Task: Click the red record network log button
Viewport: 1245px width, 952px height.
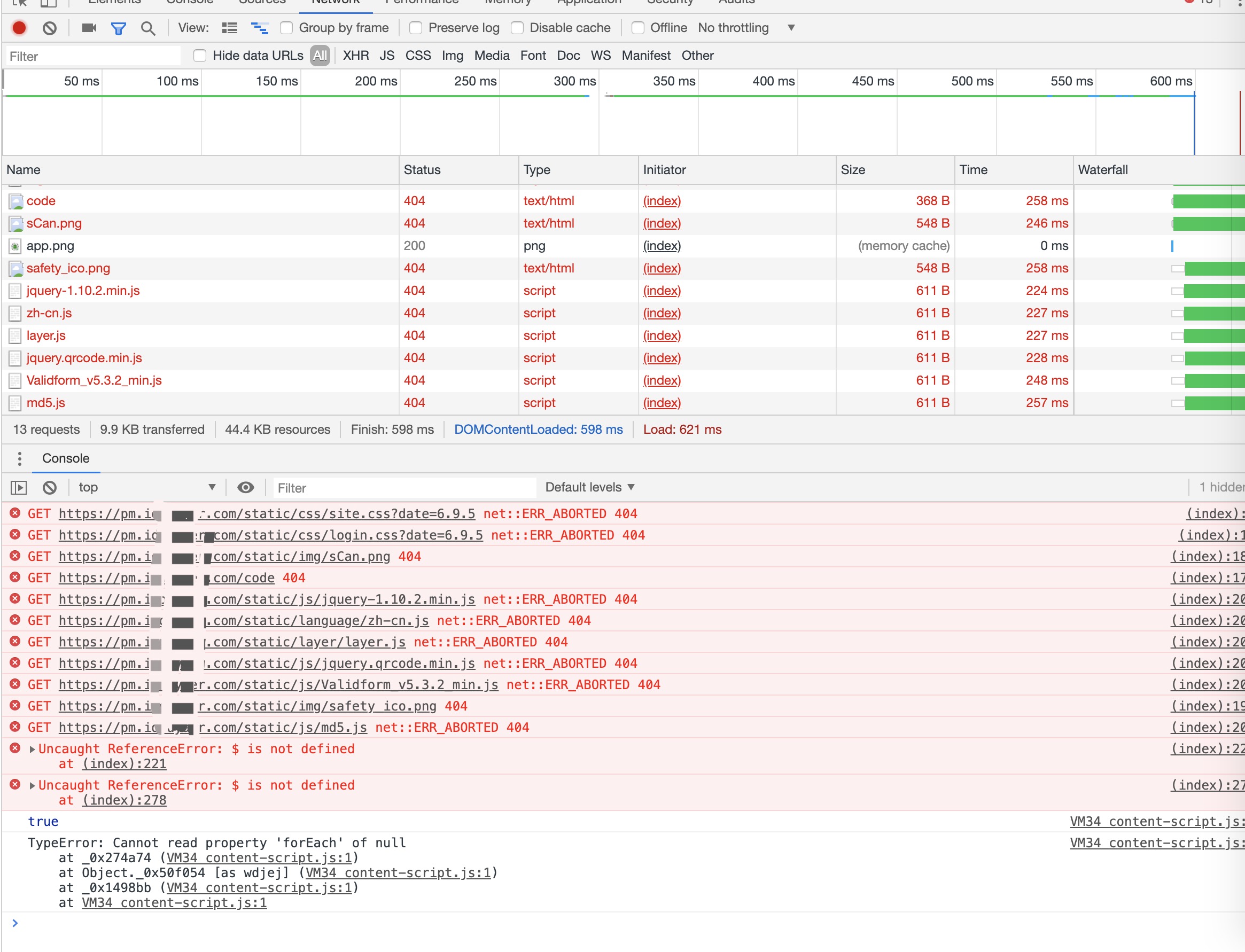Action: click(19, 28)
